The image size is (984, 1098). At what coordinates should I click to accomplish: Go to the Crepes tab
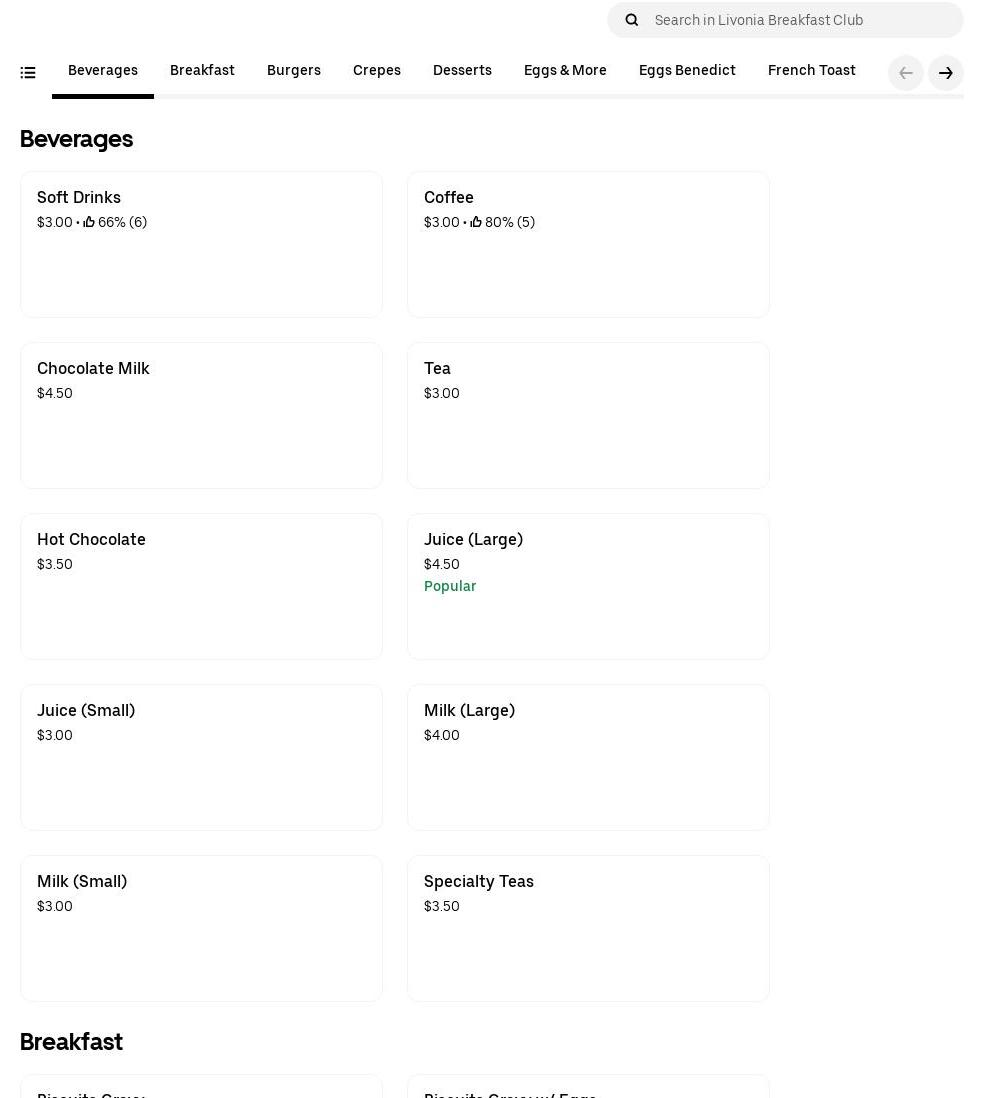(x=377, y=71)
